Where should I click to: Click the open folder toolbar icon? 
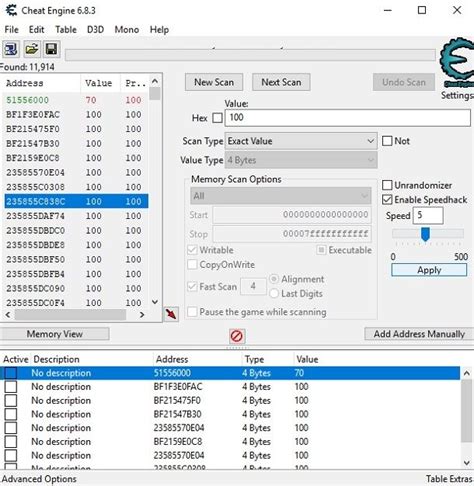click(x=32, y=49)
